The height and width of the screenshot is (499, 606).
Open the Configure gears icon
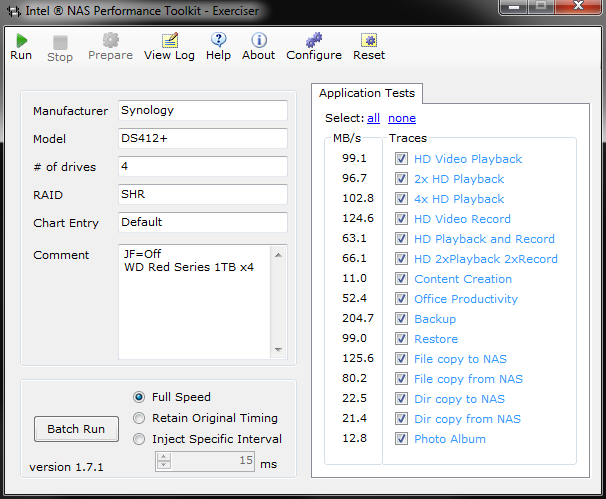(314, 40)
